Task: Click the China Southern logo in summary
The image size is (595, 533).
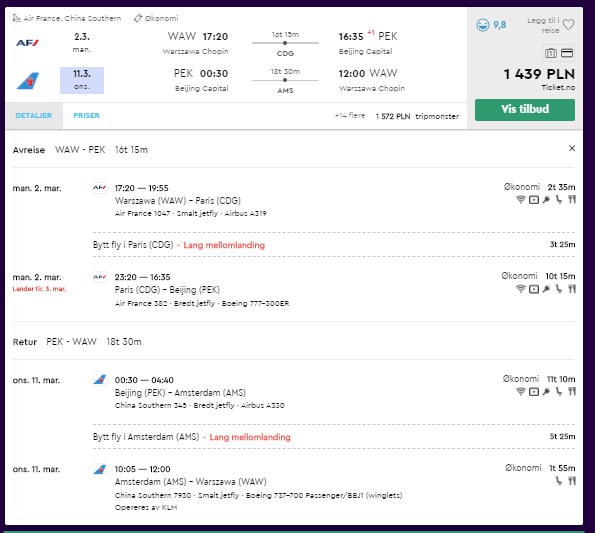Action: [28, 80]
